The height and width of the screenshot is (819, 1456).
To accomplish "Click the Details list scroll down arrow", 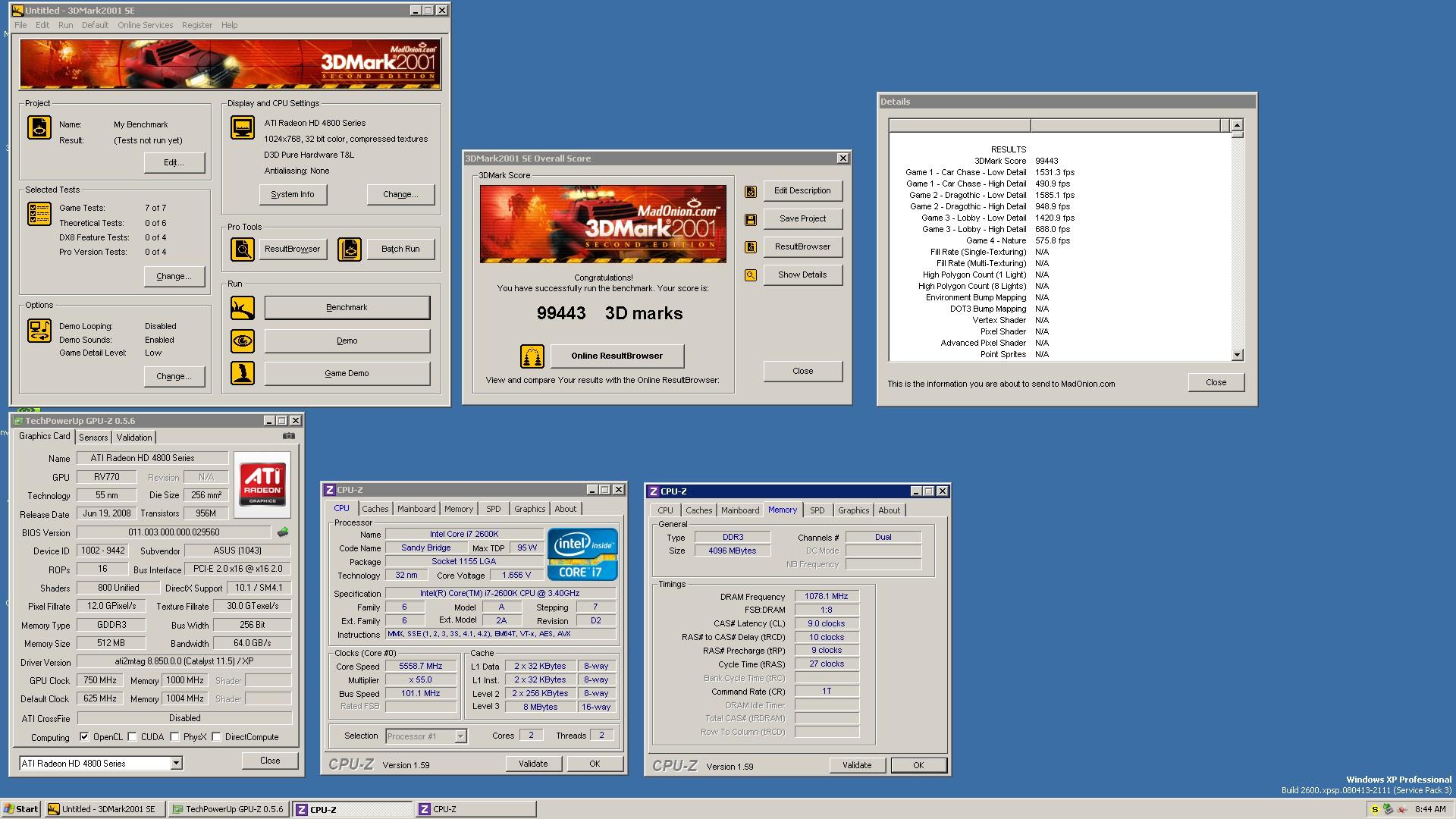I will (x=1238, y=354).
